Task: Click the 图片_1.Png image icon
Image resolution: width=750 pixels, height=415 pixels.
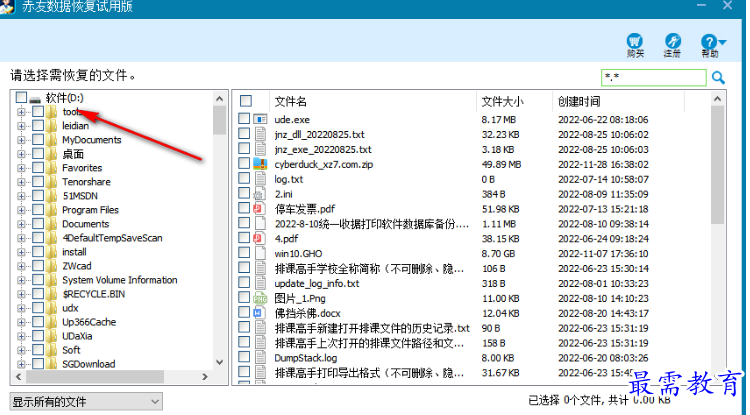Action: 260,298
